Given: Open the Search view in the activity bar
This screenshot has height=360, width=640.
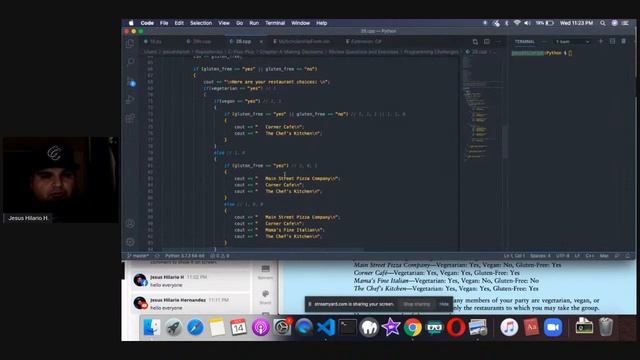Looking at the screenshot, I should pyautogui.click(x=131, y=61).
